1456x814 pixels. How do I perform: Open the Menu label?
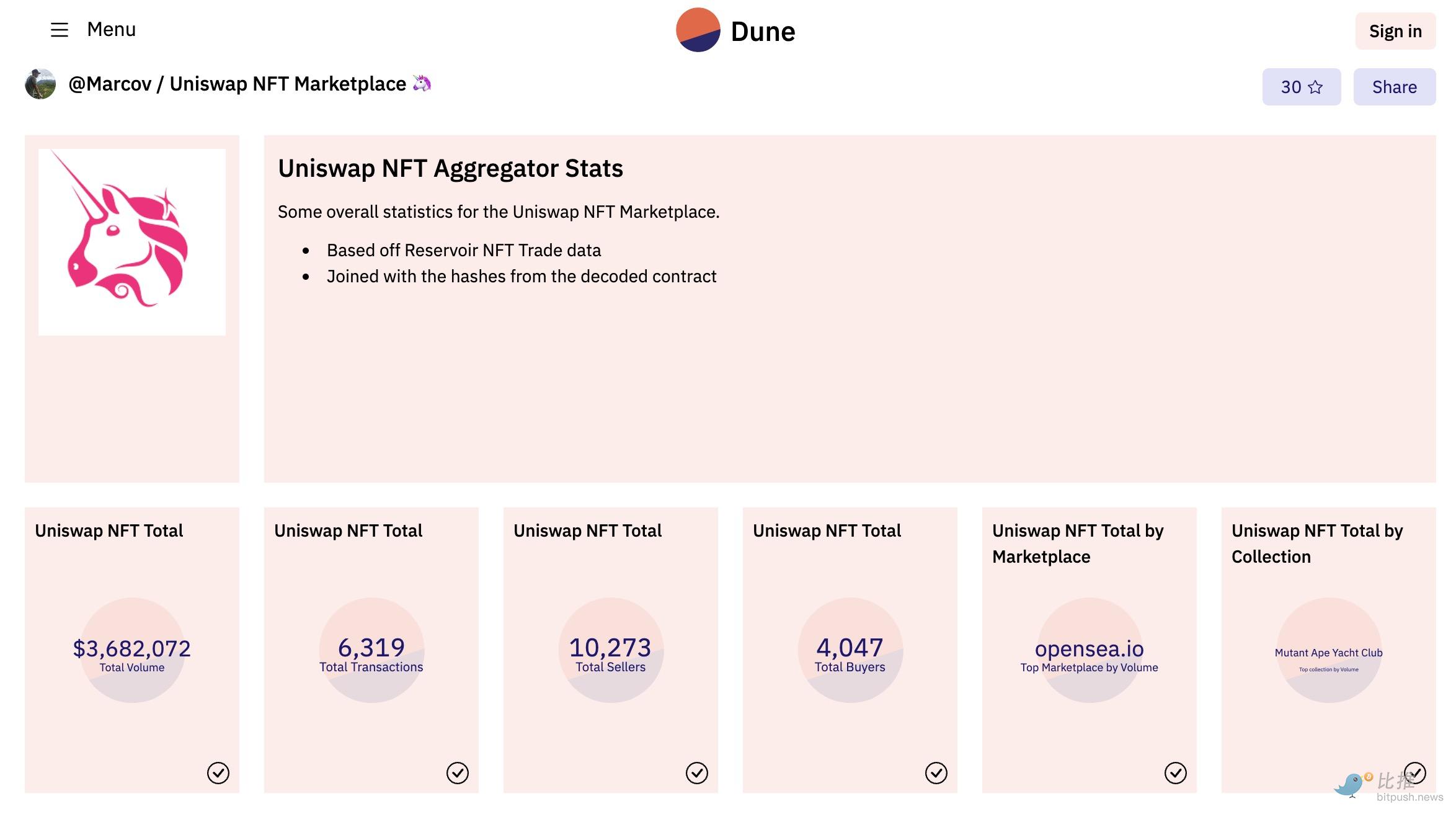[x=111, y=30]
